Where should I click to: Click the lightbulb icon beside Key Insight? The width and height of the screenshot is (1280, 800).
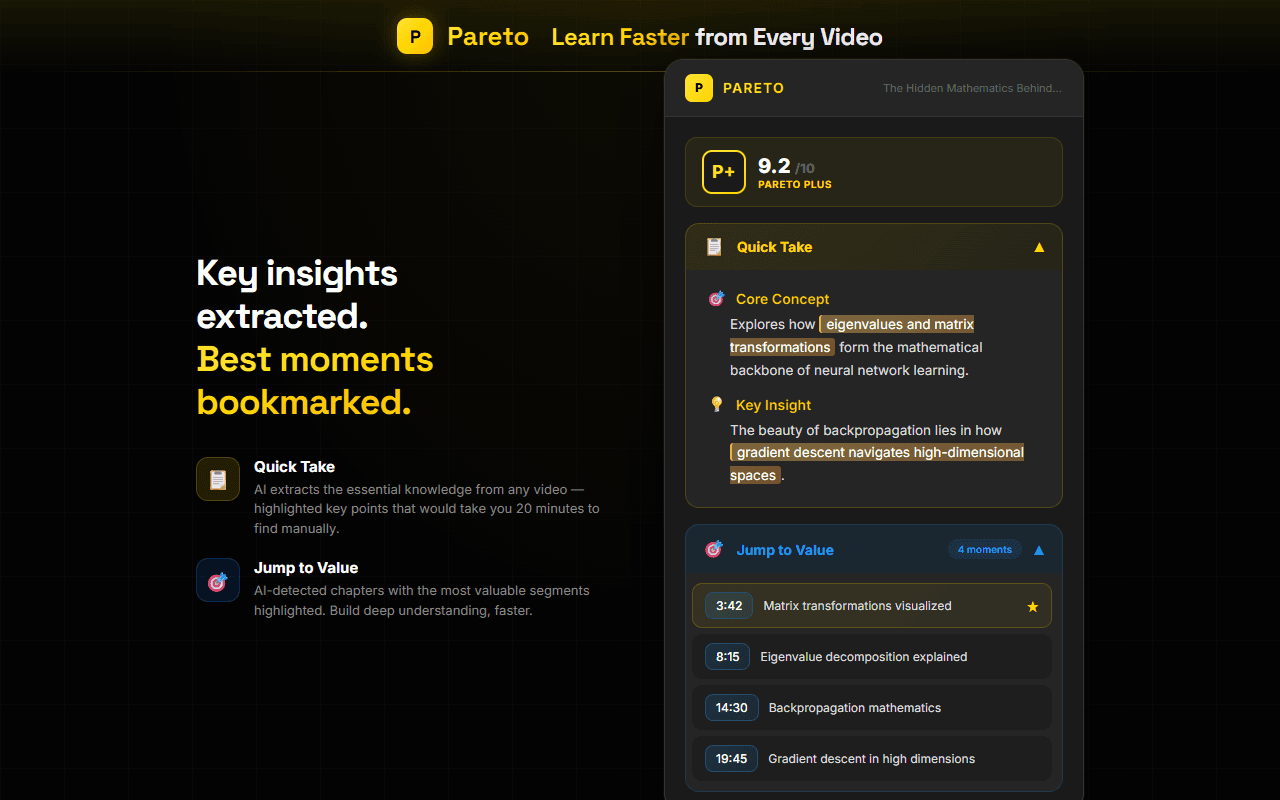pyautogui.click(x=715, y=404)
